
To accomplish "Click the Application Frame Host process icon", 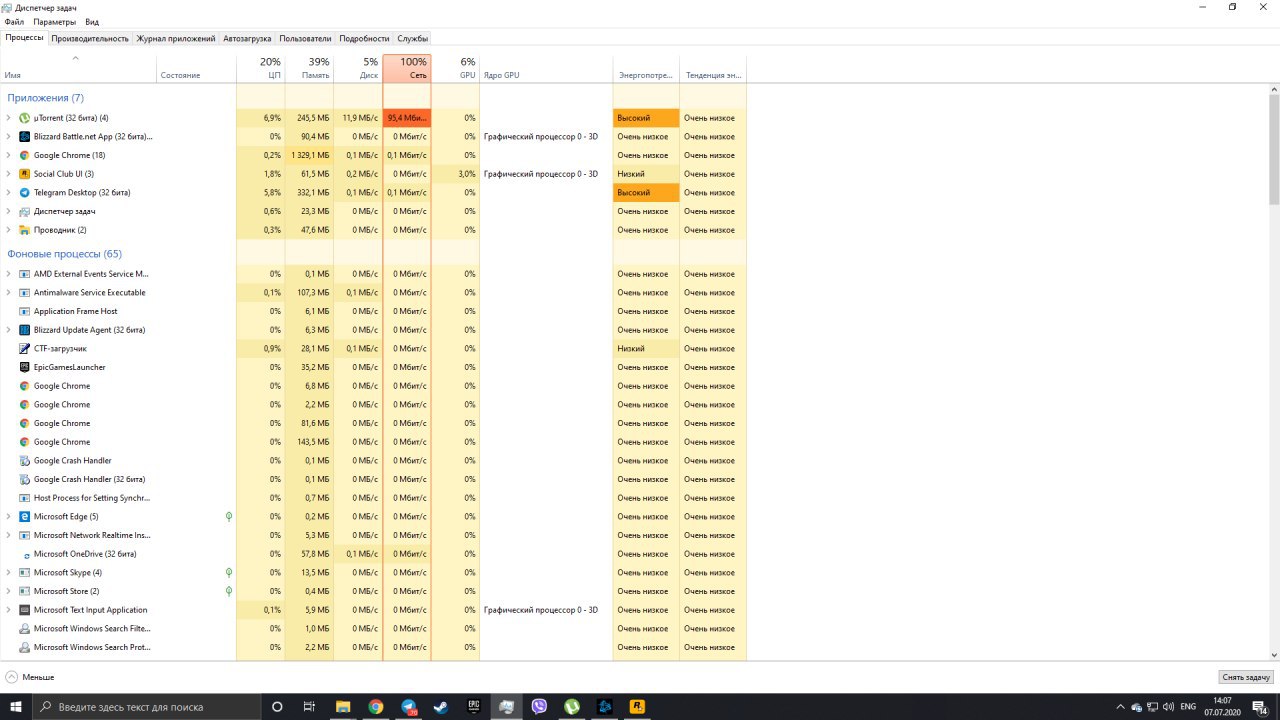I will [x=25, y=311].
